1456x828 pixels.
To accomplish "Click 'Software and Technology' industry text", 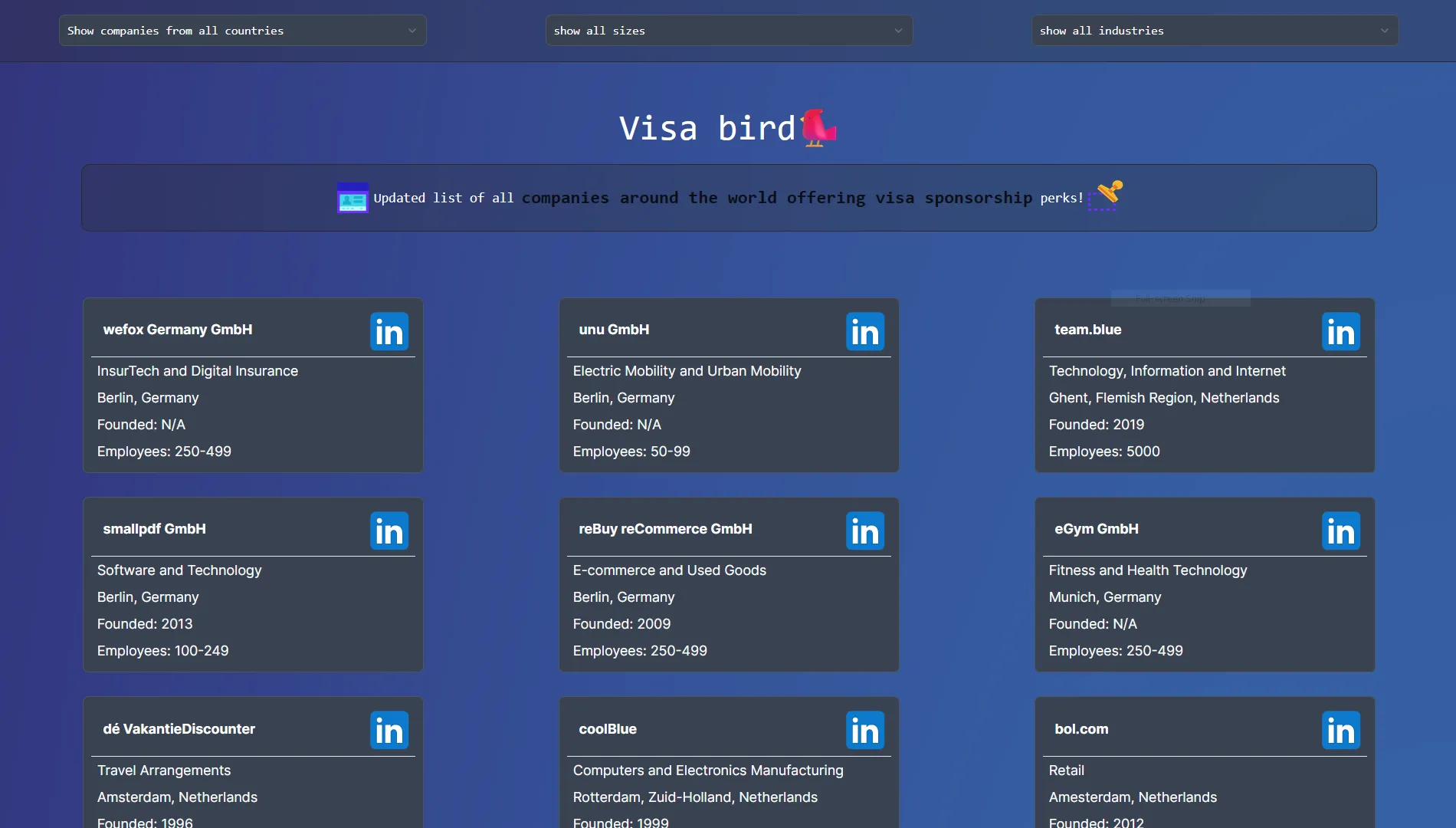I will click(x=179, y=570).
